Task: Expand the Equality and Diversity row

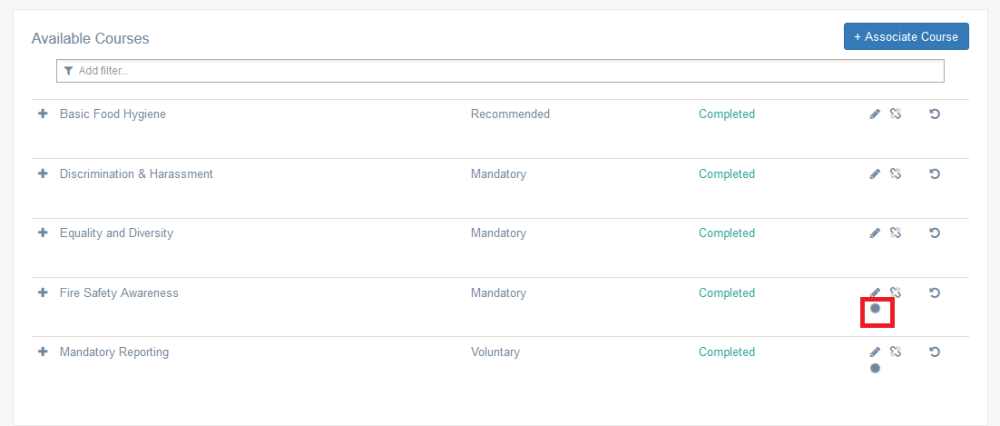Action: point(43,233)
